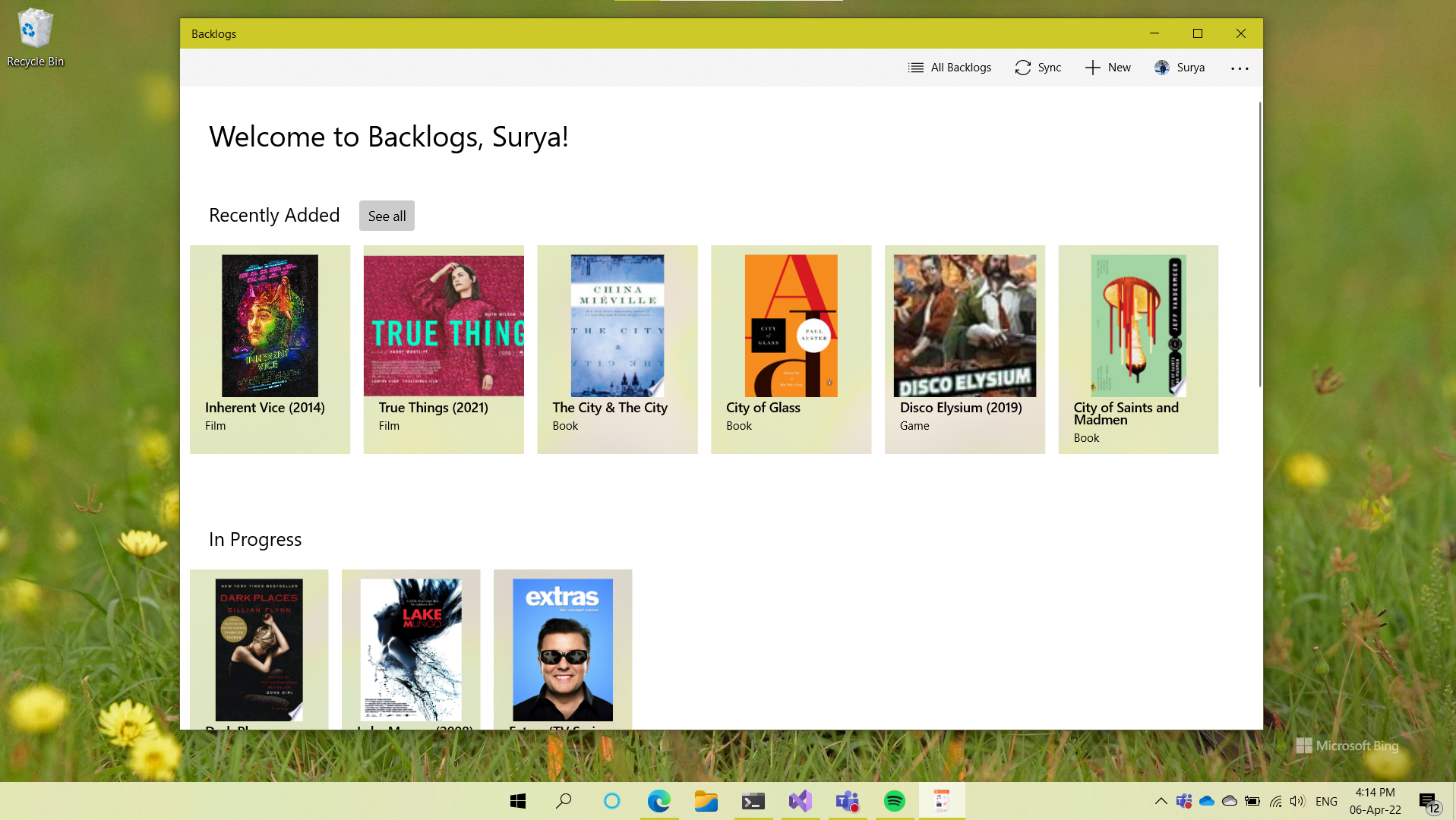Viewport: 1456px width, 820px height.
Task: Open the All Backlogs list
Action: (x=949, y=68)
